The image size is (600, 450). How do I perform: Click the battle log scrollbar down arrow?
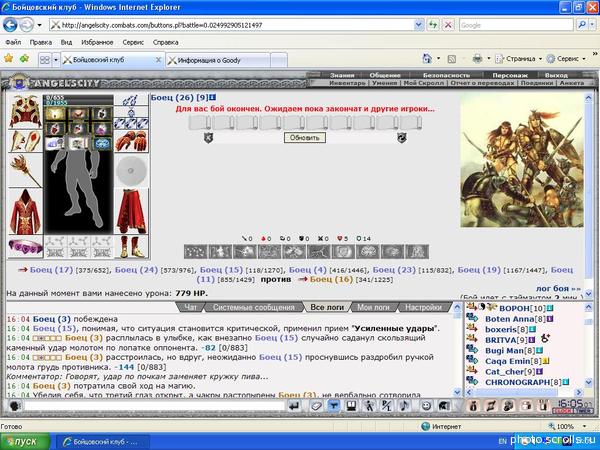[457, 392]
